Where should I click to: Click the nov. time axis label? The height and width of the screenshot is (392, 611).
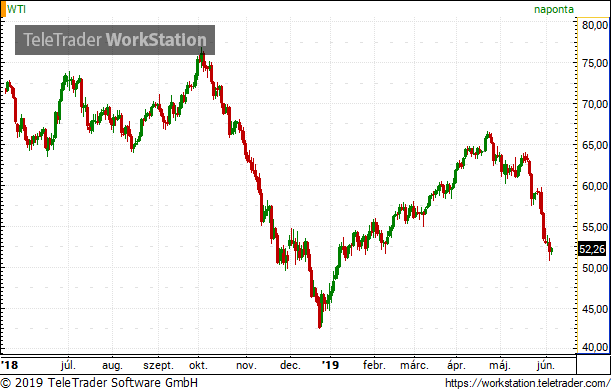[246, 366]
